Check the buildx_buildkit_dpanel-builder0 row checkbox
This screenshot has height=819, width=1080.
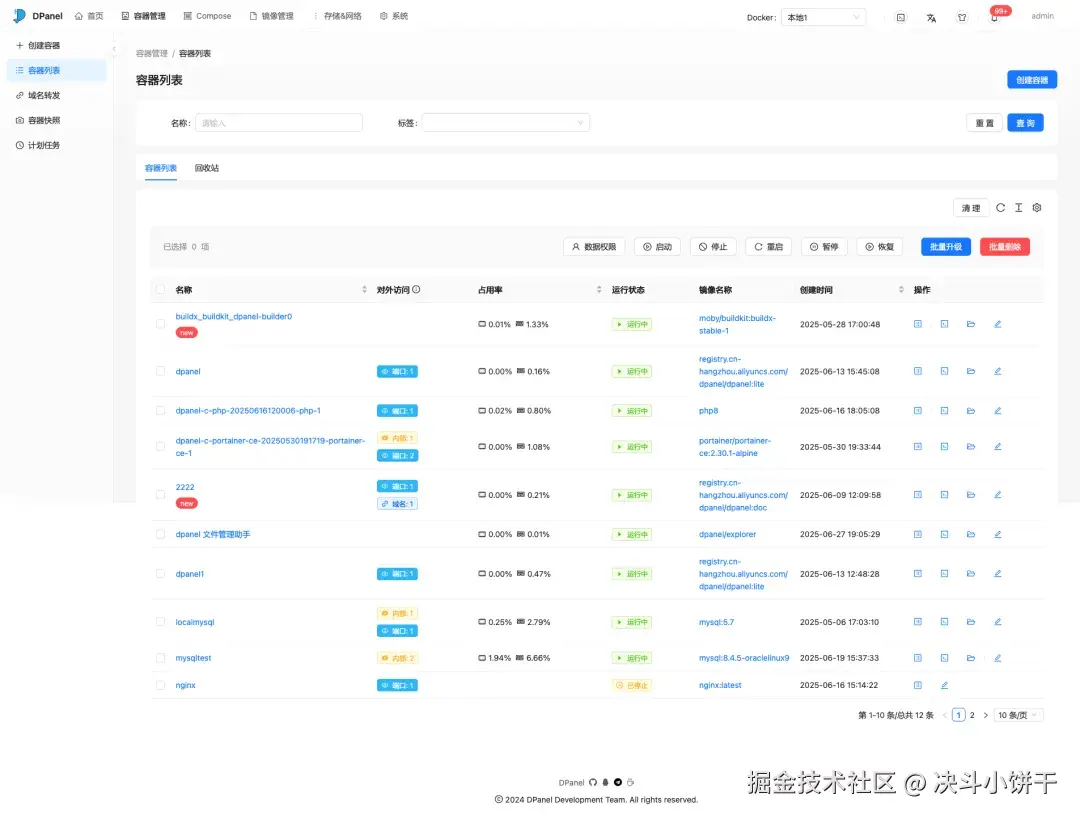click(x=160, y=324)
